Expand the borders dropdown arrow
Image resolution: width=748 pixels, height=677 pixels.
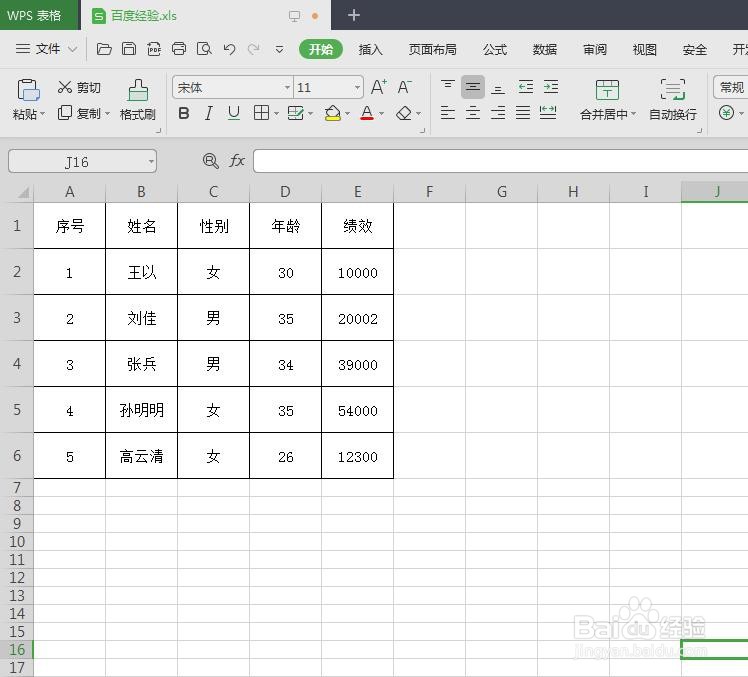pyautogui.click(x=276, y=114)
